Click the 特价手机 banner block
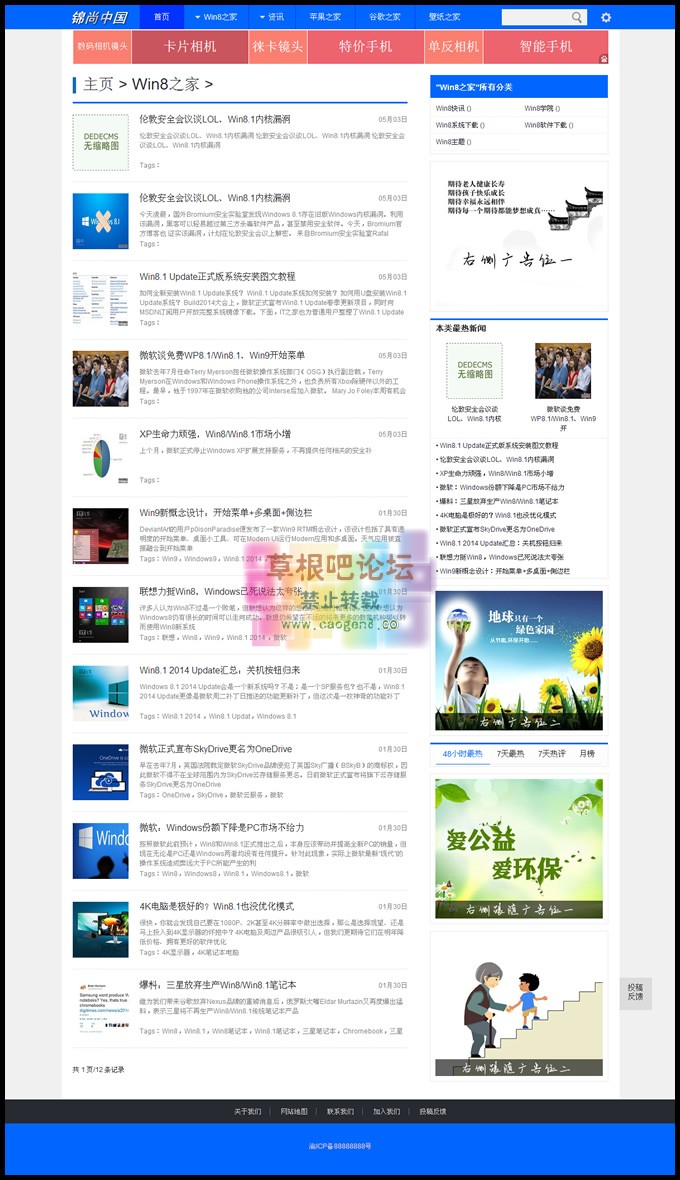Viewport: 680px width, 1180px height. pos(366,47)
